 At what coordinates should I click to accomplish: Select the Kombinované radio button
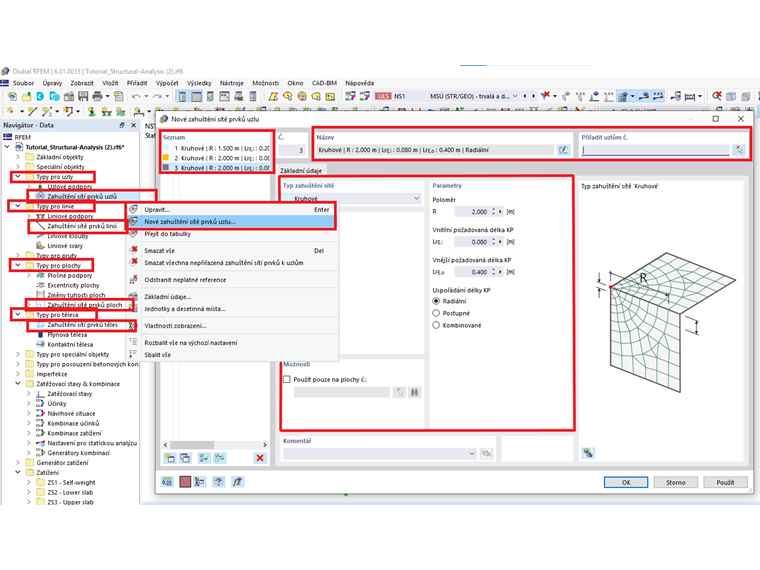[436, 325]
